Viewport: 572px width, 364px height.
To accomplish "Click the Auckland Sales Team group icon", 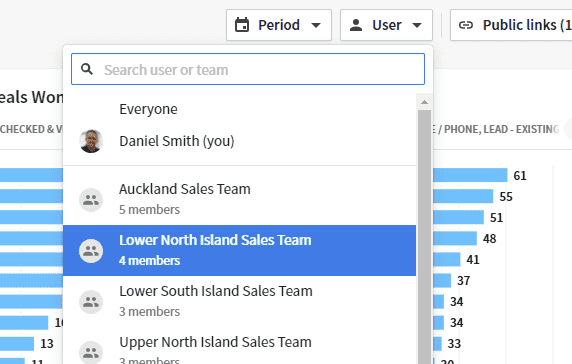I will pyautogui.click(x=91, y=200).
